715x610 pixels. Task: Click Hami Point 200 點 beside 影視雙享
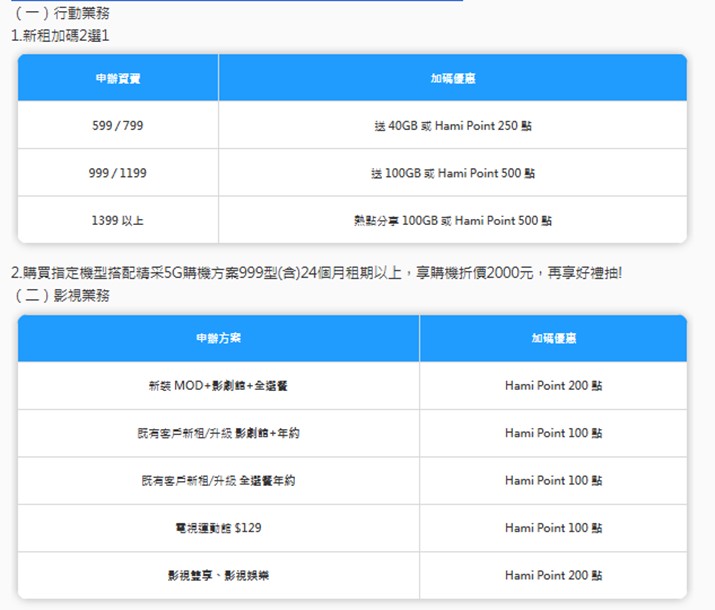[x=553, y=575]
